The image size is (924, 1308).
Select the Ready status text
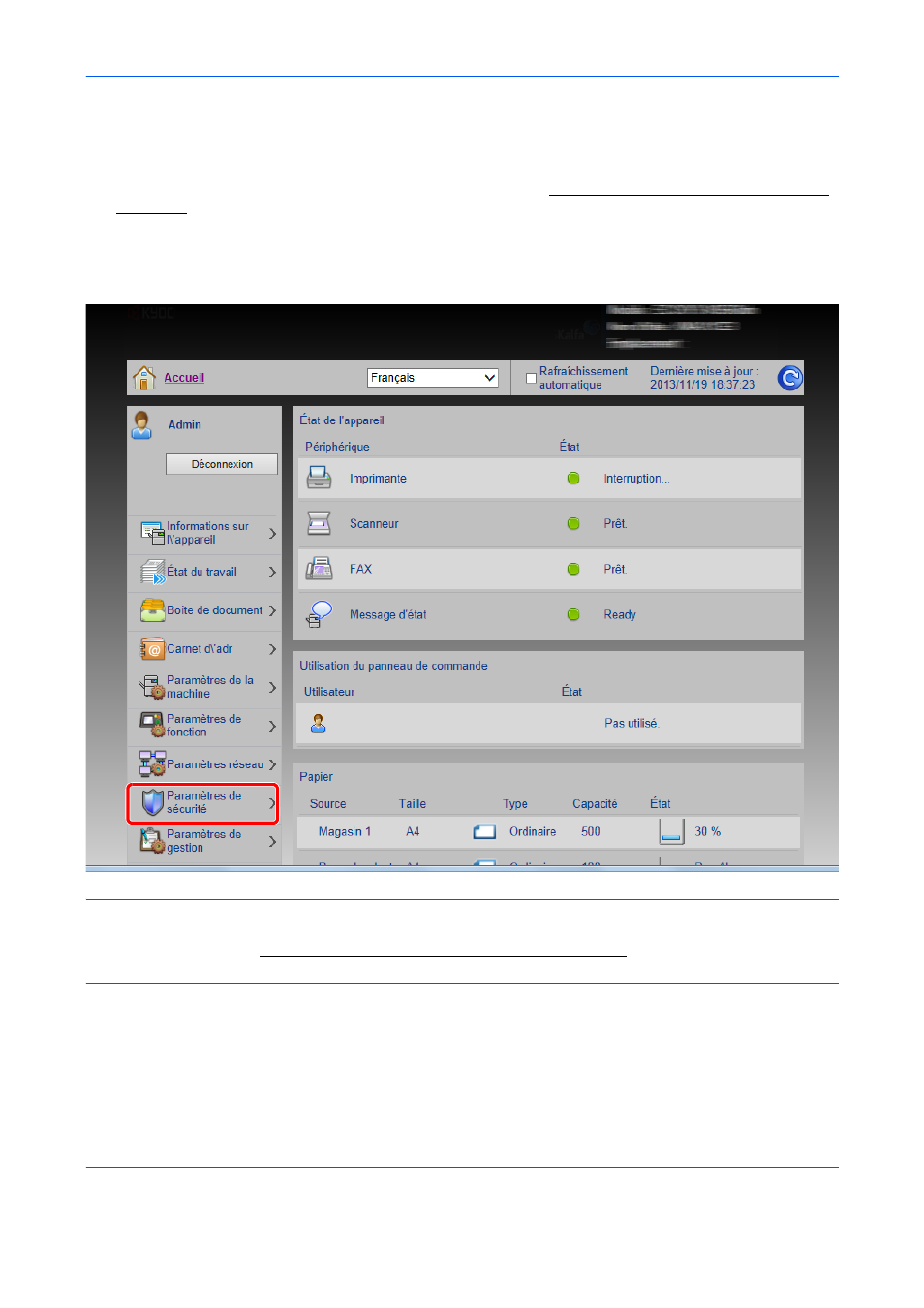click(x=620, y=615)
